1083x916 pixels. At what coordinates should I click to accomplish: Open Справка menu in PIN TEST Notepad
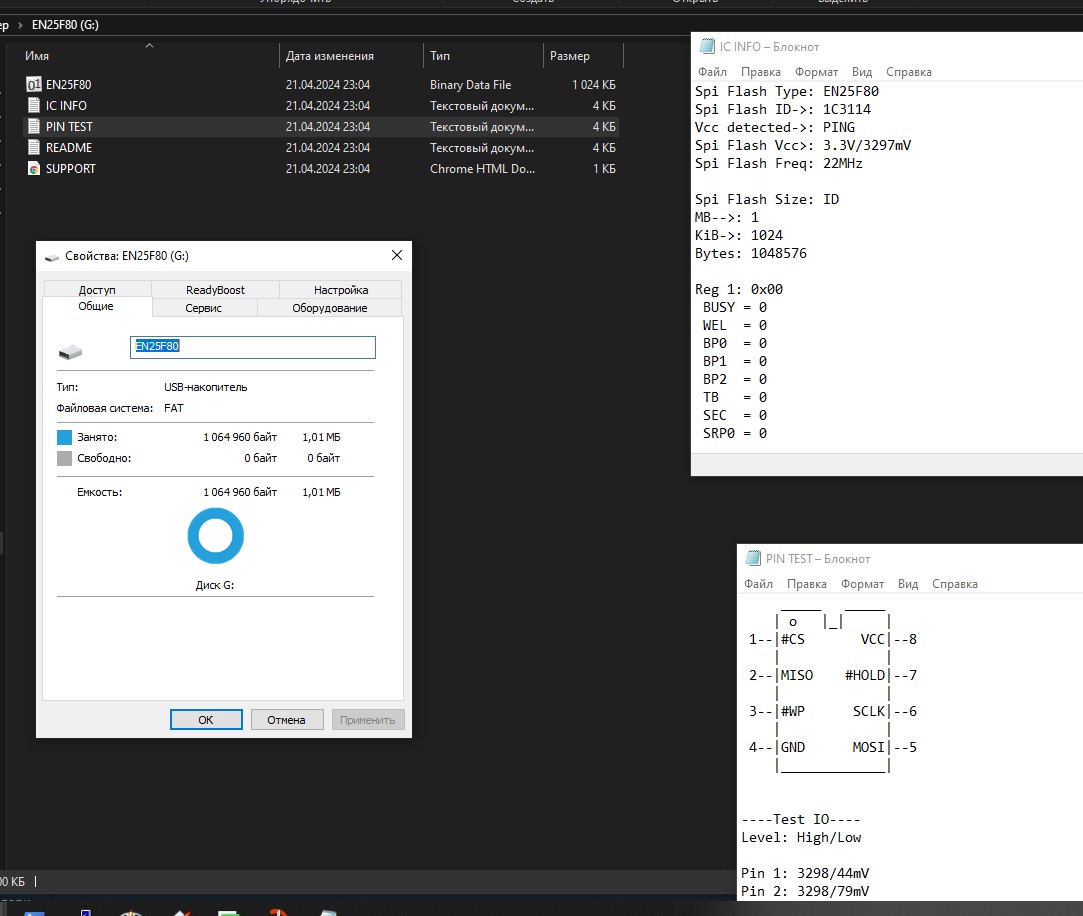(955, 584)
